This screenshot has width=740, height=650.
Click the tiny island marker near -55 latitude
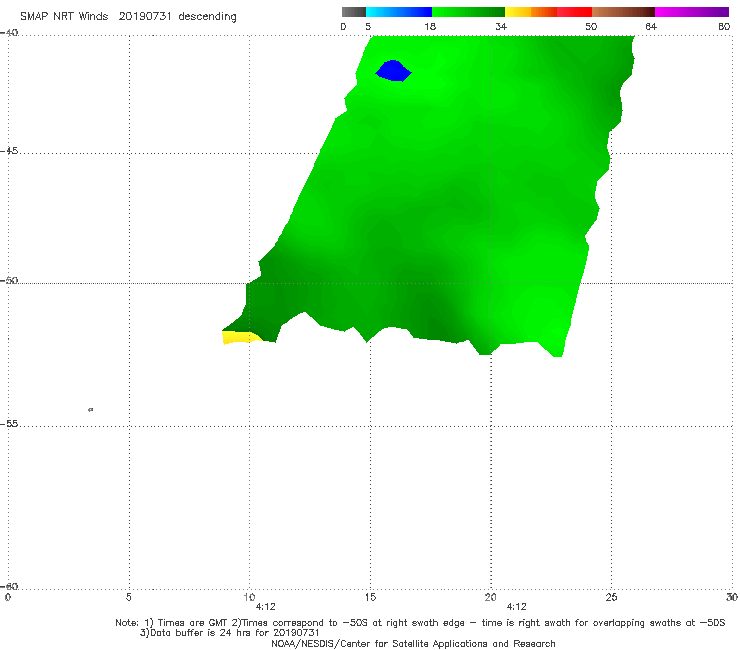click(x=91, y=409)
